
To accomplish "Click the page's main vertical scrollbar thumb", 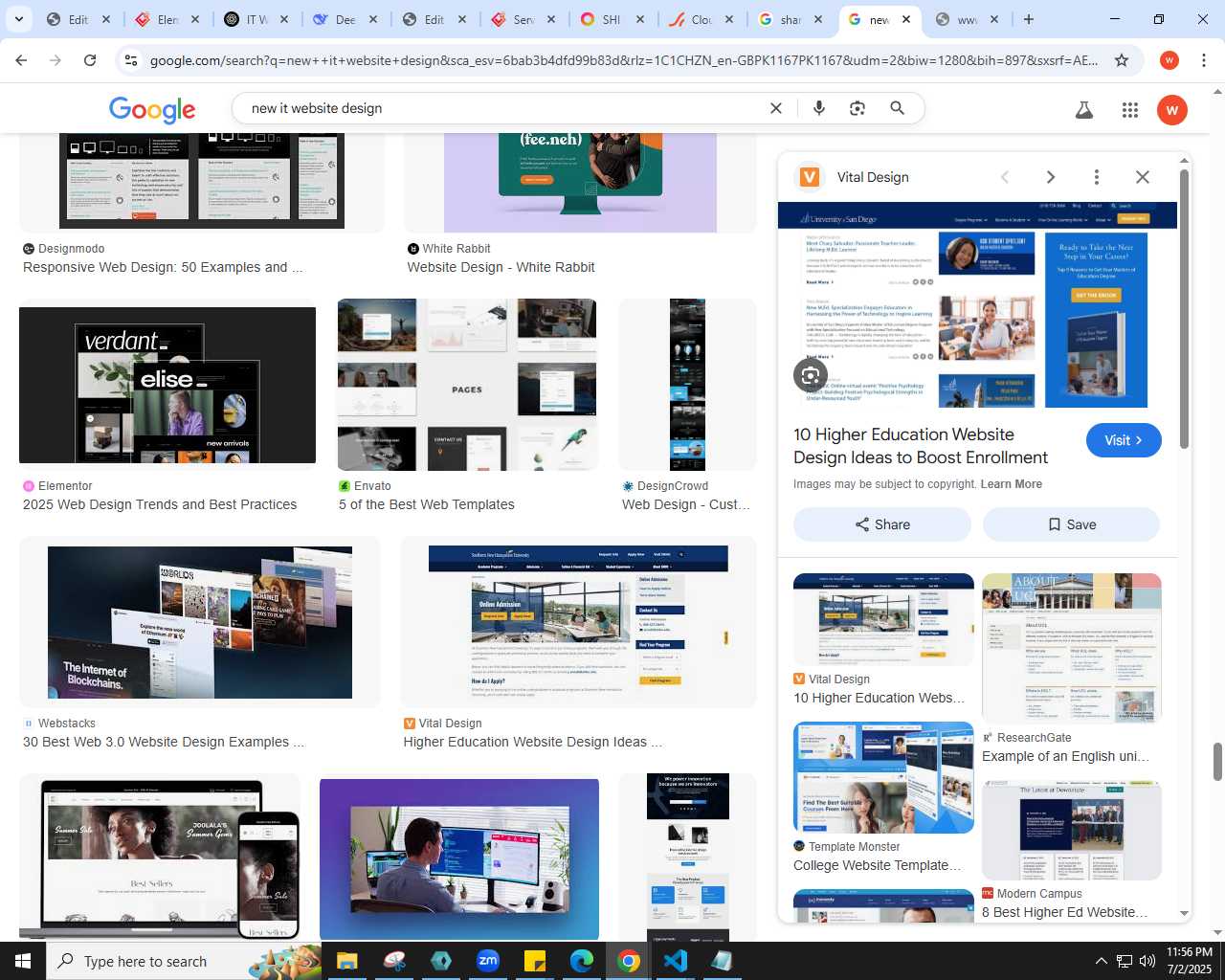I will point(1218,762).
